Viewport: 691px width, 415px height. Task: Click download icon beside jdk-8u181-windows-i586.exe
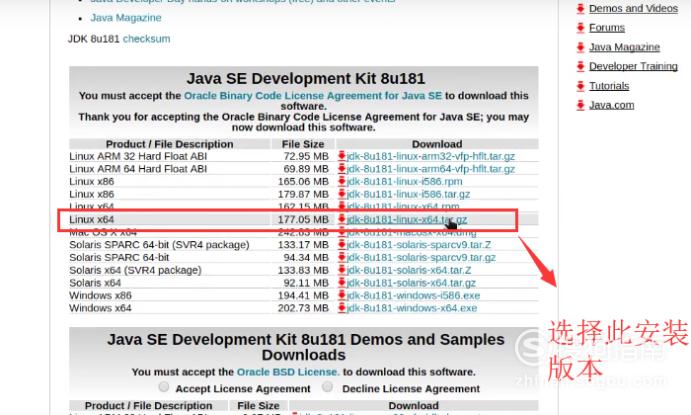(x=342, y=296)
